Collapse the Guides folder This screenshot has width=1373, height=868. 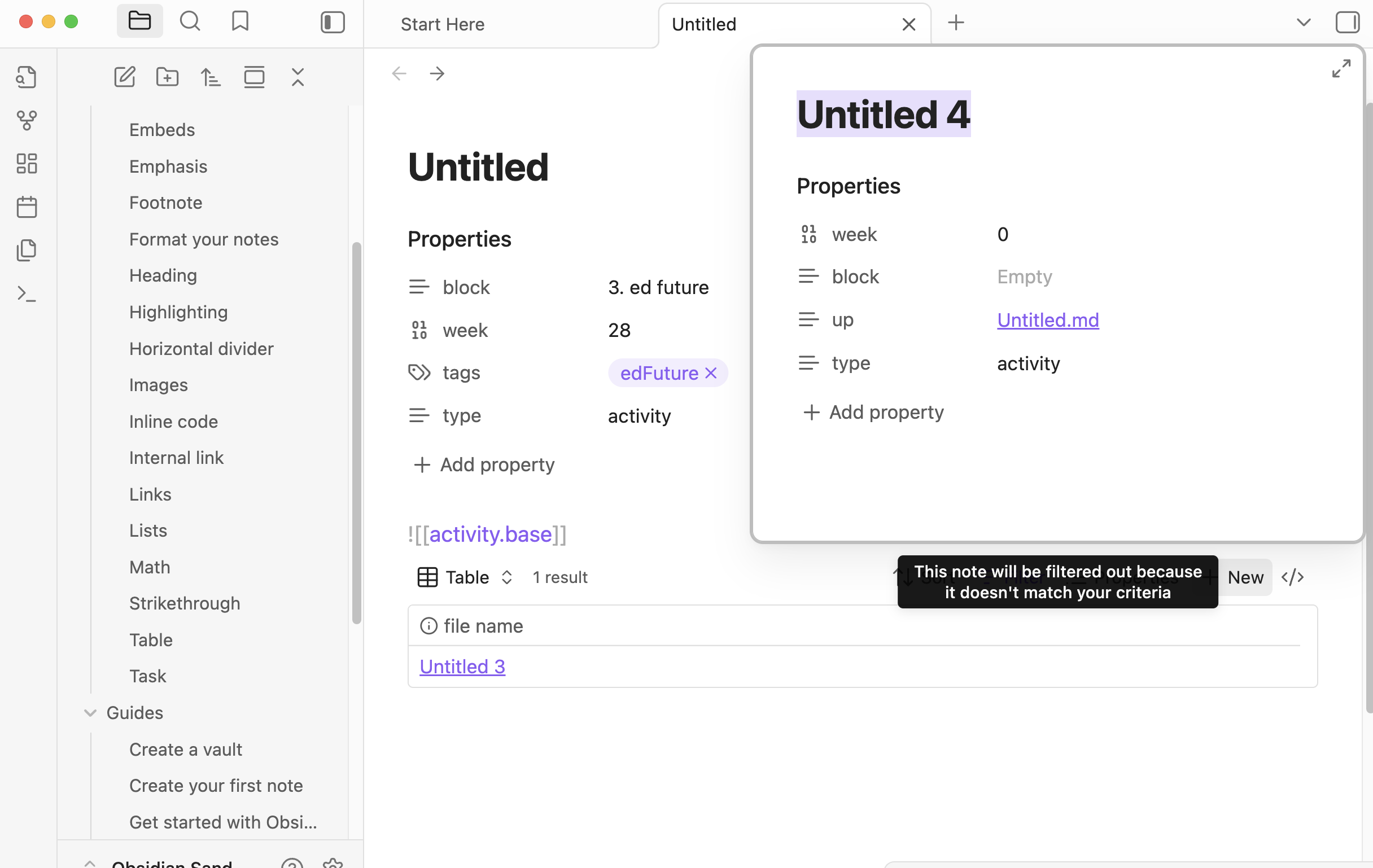click(x=90, y=713)
